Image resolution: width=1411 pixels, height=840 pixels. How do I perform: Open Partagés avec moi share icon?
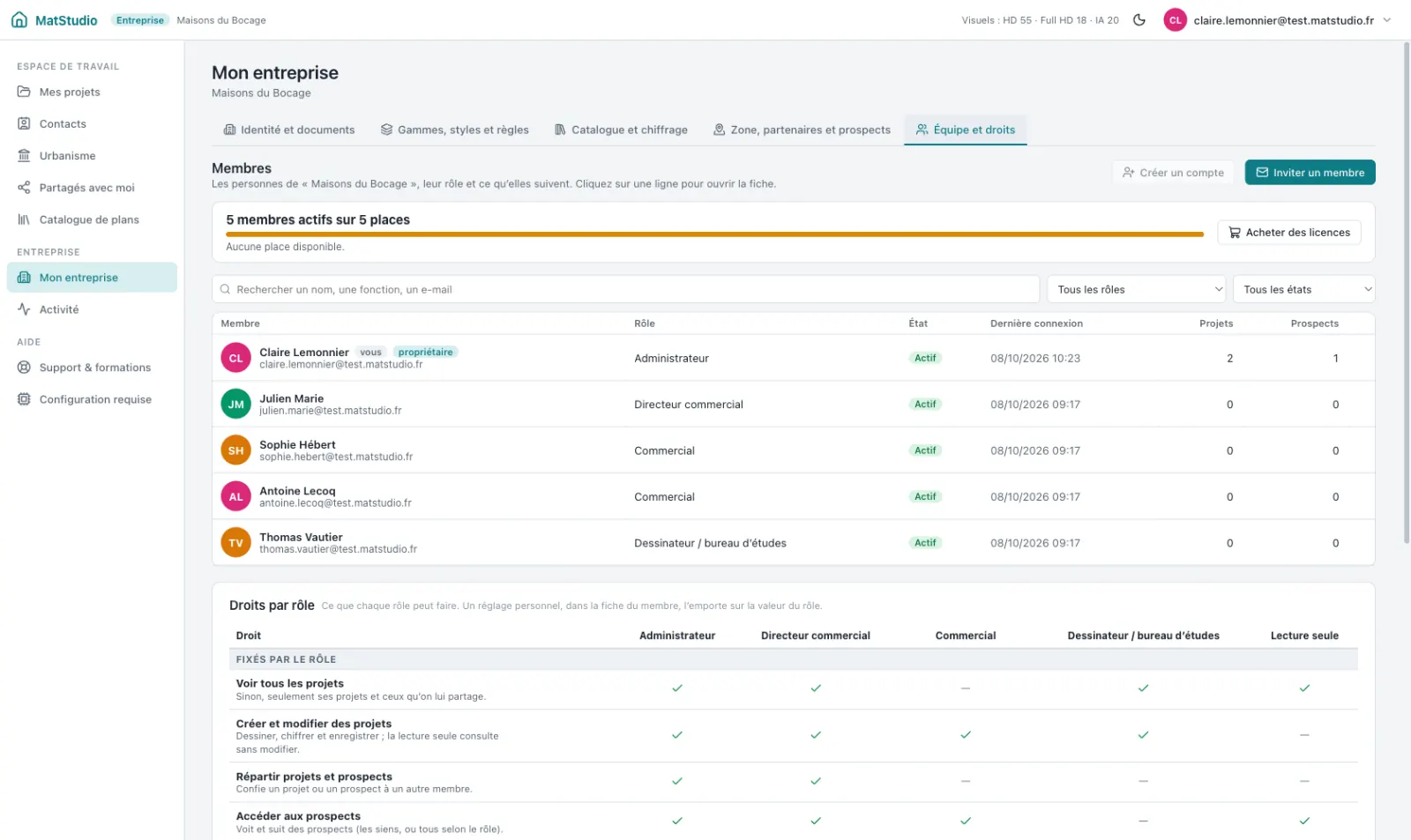pyautogui.click(x=24, y=187)
